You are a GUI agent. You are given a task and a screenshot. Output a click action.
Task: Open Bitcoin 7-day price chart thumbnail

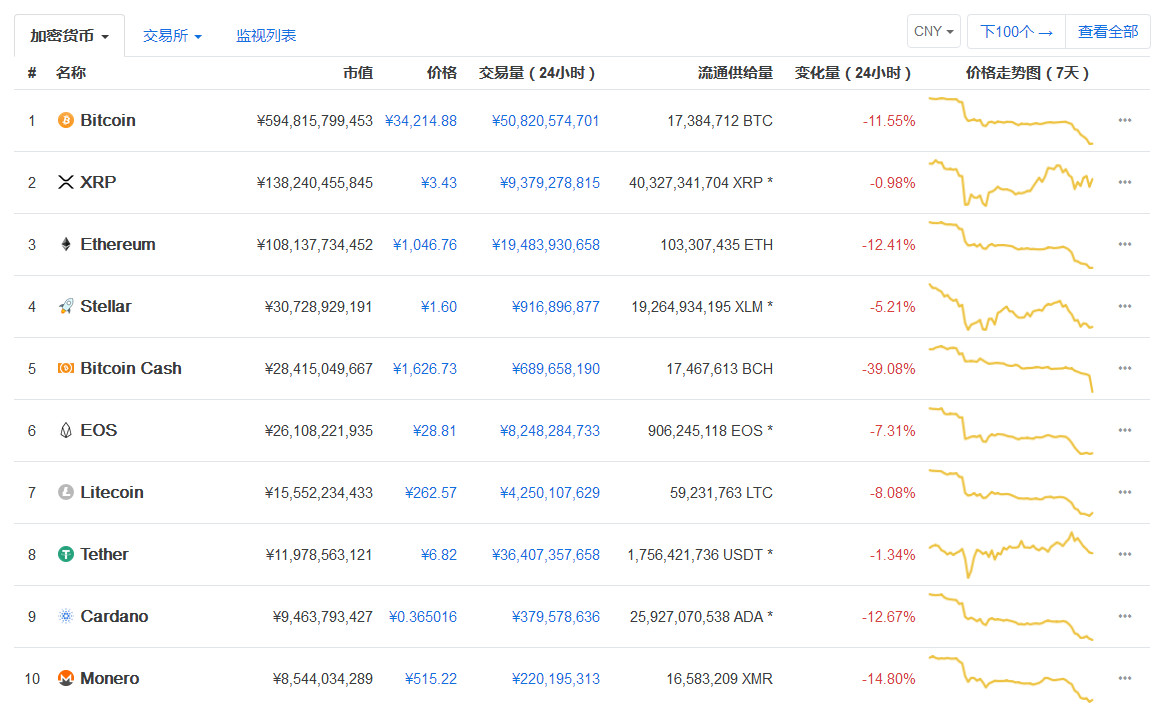[1011, 120]
